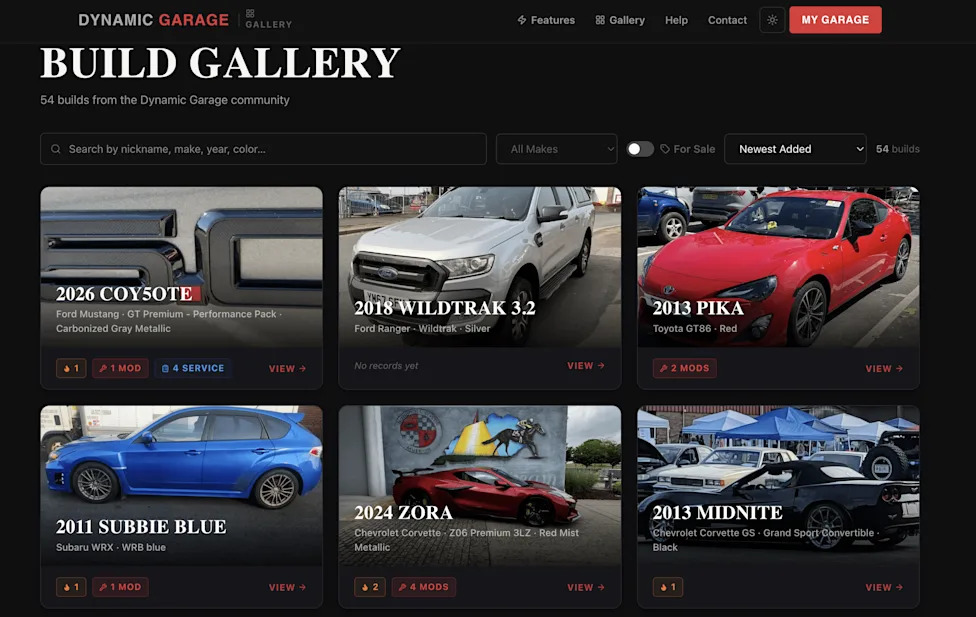Click the 2026 COY5OTE title

coord(124,294)
